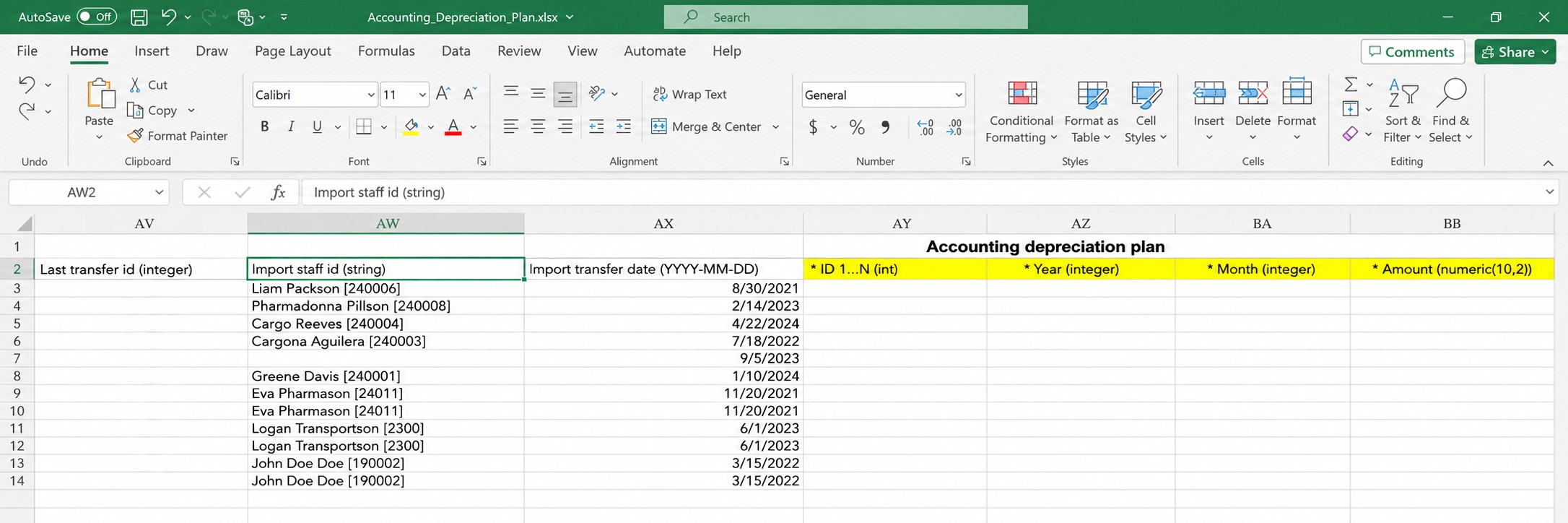Viewport: 1568px width, 523px height.
Task: Click the Bold formatting button
Action: coord(265,126)
